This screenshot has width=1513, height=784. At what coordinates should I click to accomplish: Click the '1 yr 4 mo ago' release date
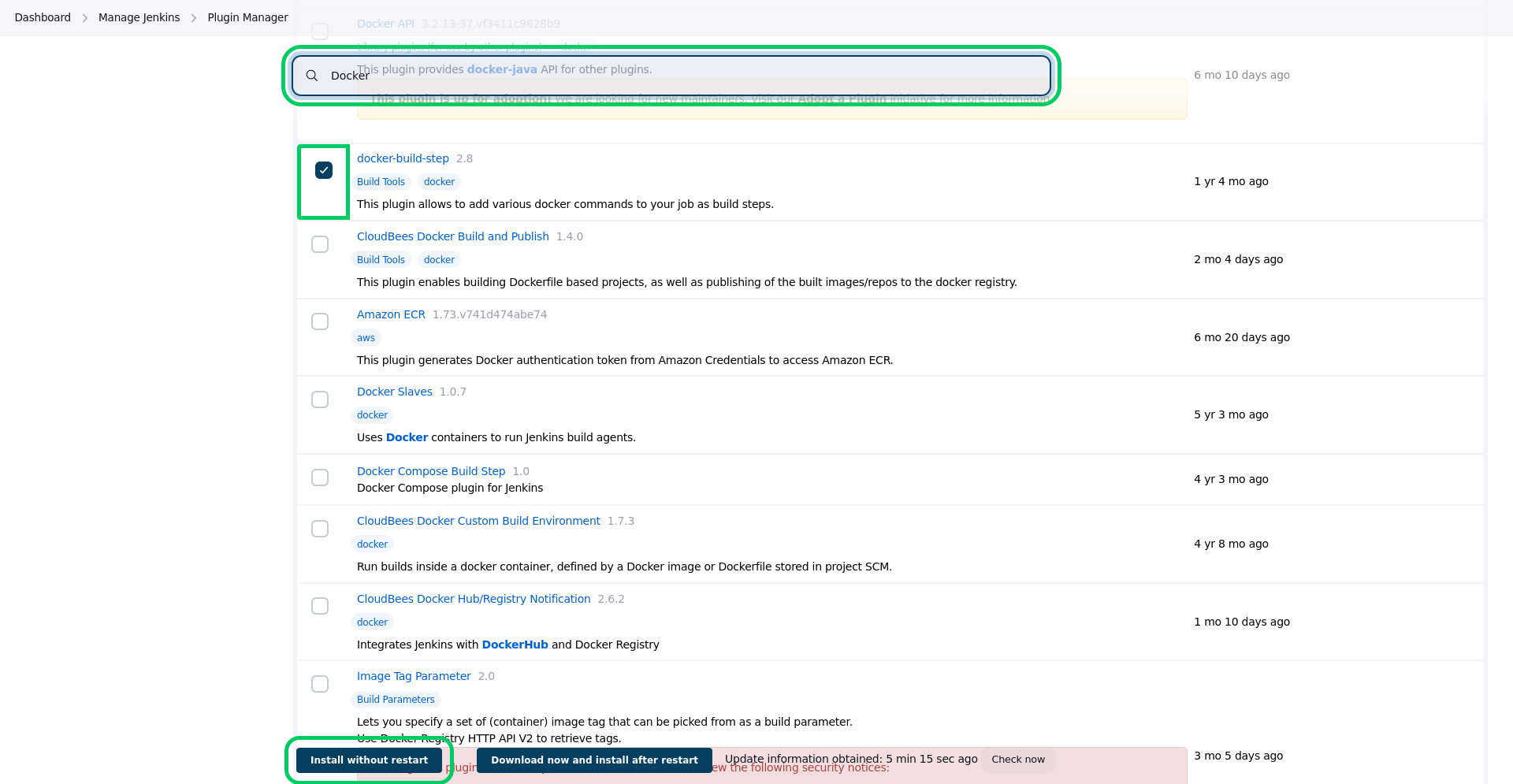click(x=1231, y=181)
